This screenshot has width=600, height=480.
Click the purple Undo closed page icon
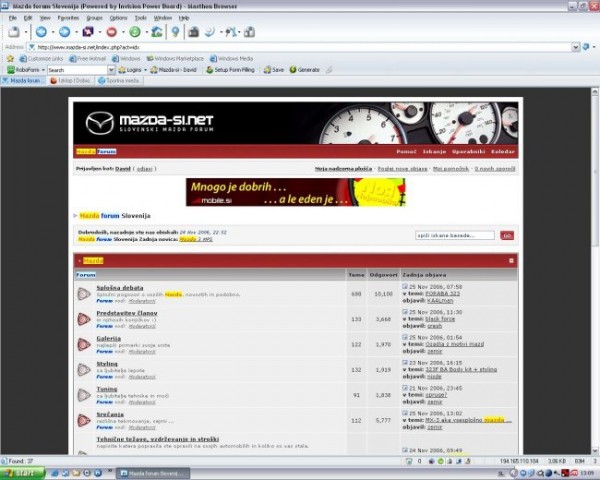(x=88, y=32)
